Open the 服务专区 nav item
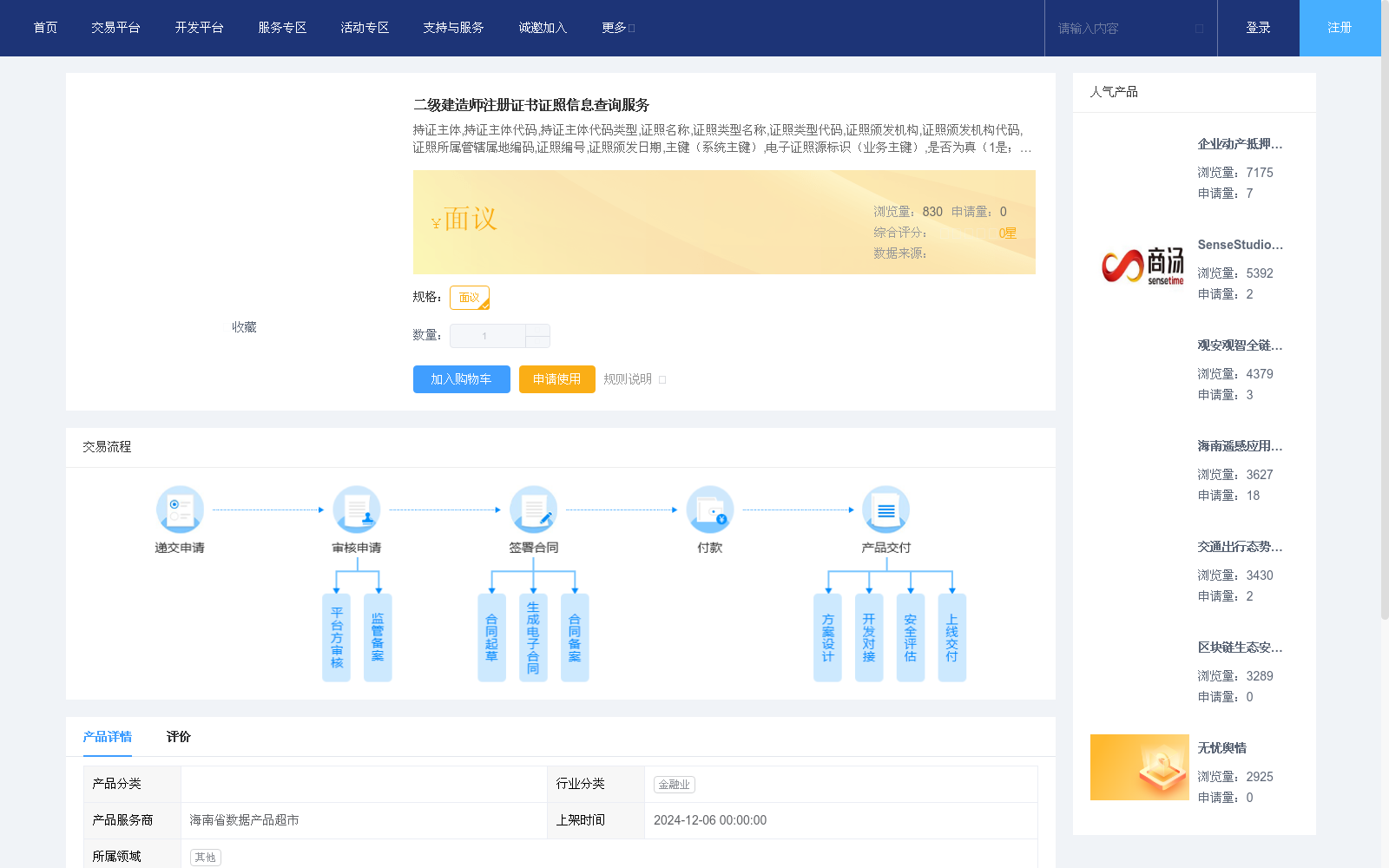Viewport: 1389px width, 868px height. coord(282,28)
